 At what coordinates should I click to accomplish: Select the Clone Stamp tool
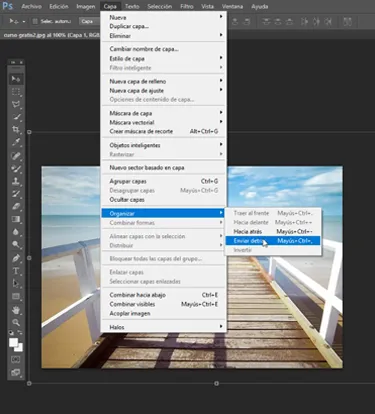tap(16, 181)
